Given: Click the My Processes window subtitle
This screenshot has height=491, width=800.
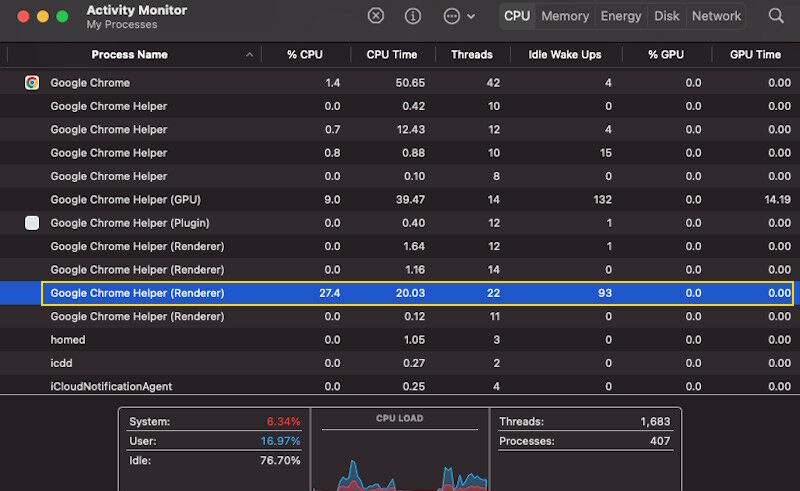Looking at the screenshot, I should coord(122,24).
